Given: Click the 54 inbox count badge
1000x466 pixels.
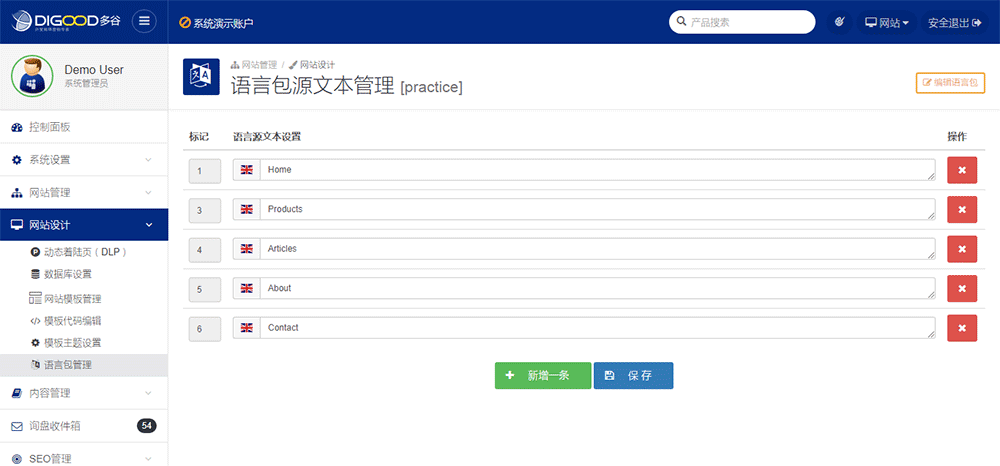Looking at the screenshot, I should pyautogui.click(x=147, y=425).
